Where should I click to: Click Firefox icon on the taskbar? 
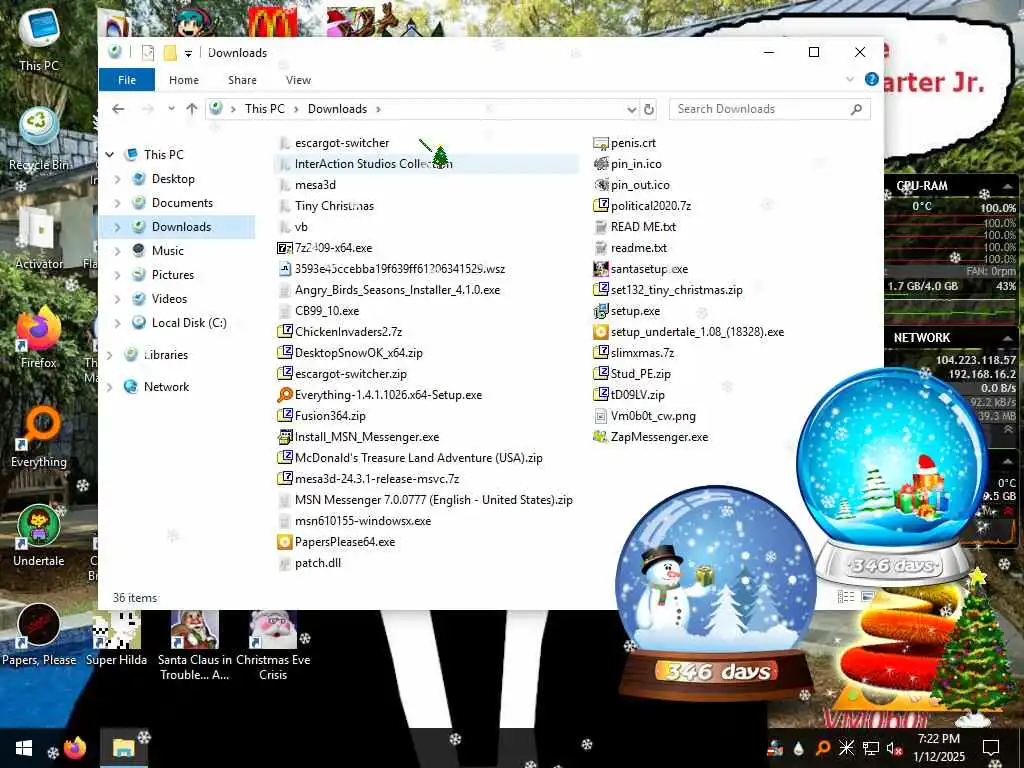(74, 748)
